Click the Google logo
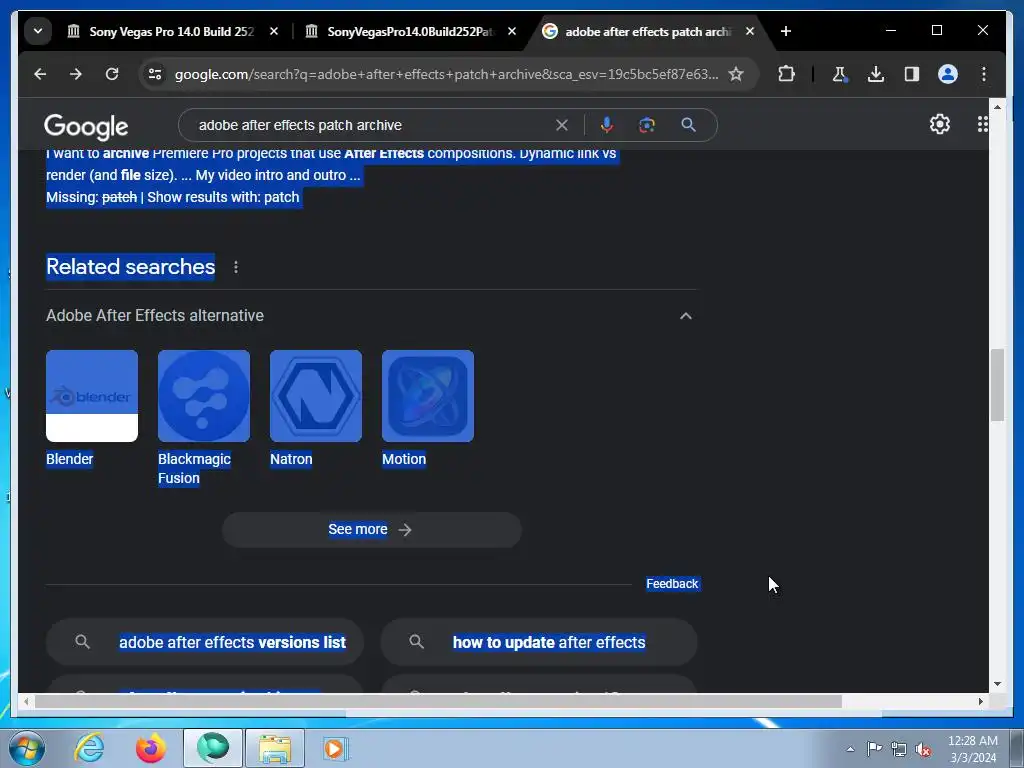 coord(86,126)
